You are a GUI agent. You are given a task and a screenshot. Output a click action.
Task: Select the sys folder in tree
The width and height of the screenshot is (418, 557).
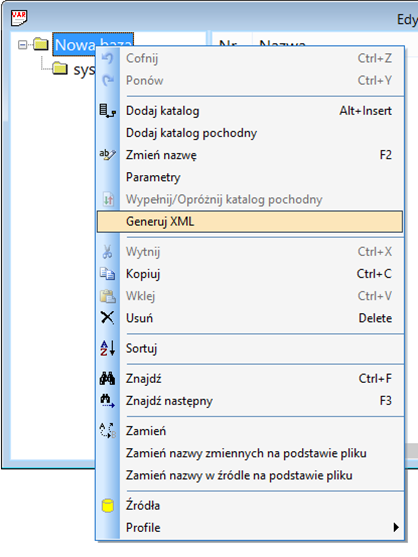[x=84, y=69]
